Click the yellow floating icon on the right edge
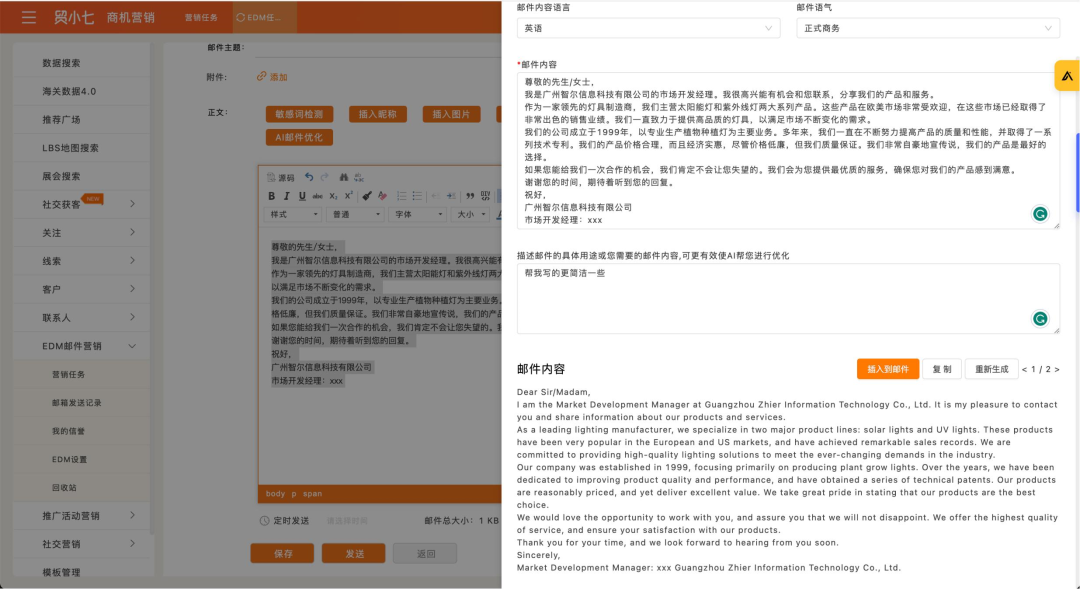Image resolution: width=1080 pixels, height=589 pixels. [x=1067, y=76]
